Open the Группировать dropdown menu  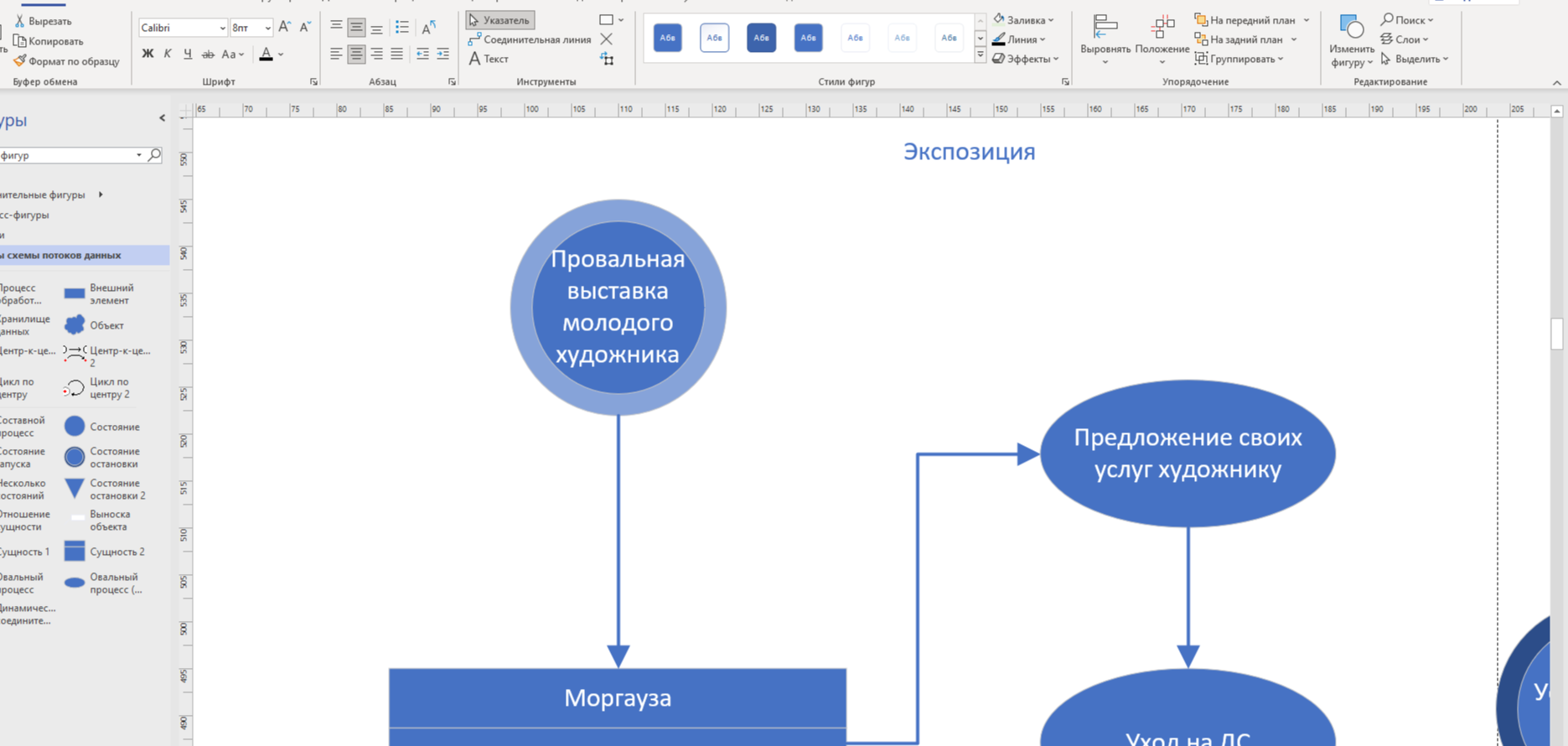[x=1241, y=60]
